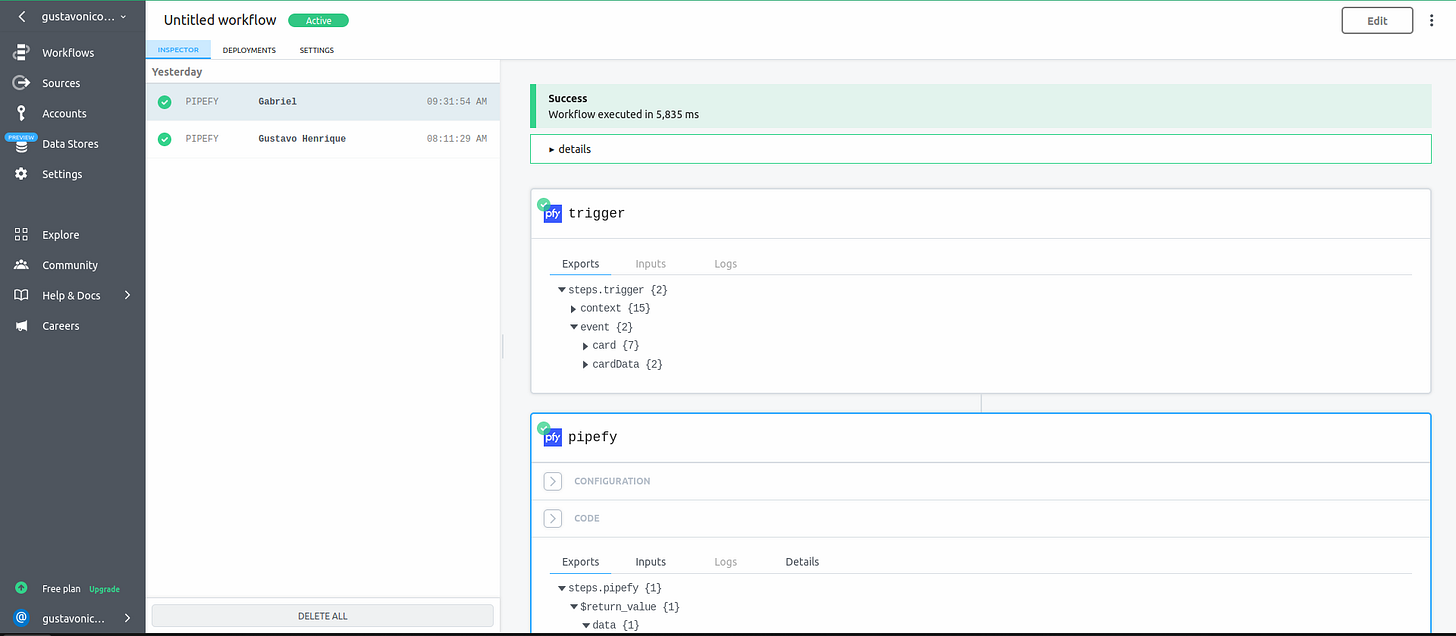This screenshot has height=636, width=1456.
Task: Open the three-dot workflow options menu
Action: point(1432,20)
